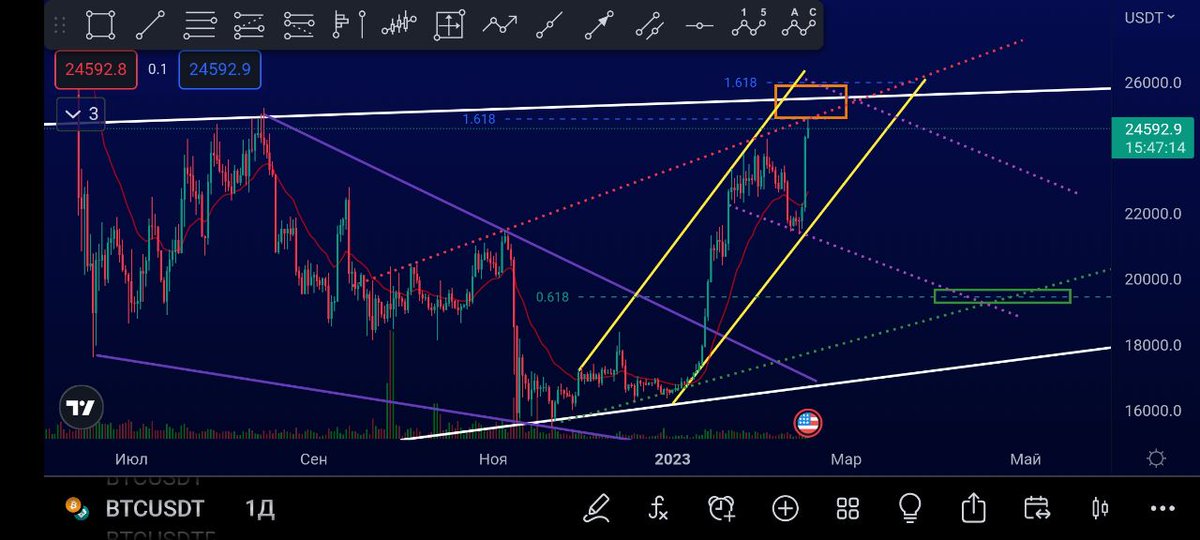Tap the US flag economic event marker
Screen dimensions: 1200x540
pos(807,423)
